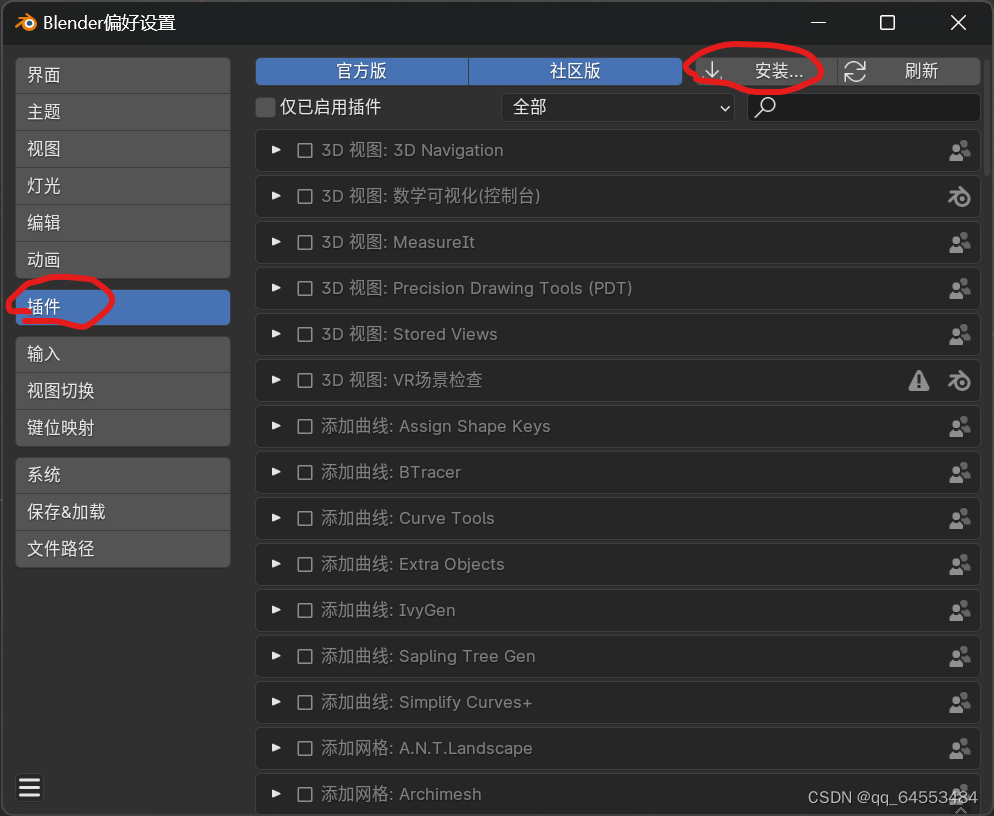Enable the BTracer add-on checkbox
Image resolution: width=994 pixels, height=816 pixels.
click(x=305, y=472)
